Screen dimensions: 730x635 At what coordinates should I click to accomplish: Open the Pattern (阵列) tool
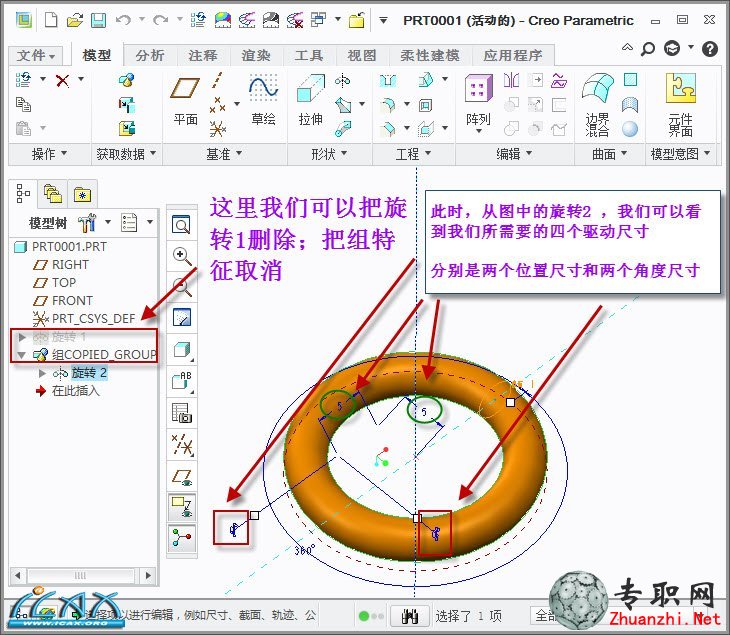pyautogui.click(x=479, y=103)
